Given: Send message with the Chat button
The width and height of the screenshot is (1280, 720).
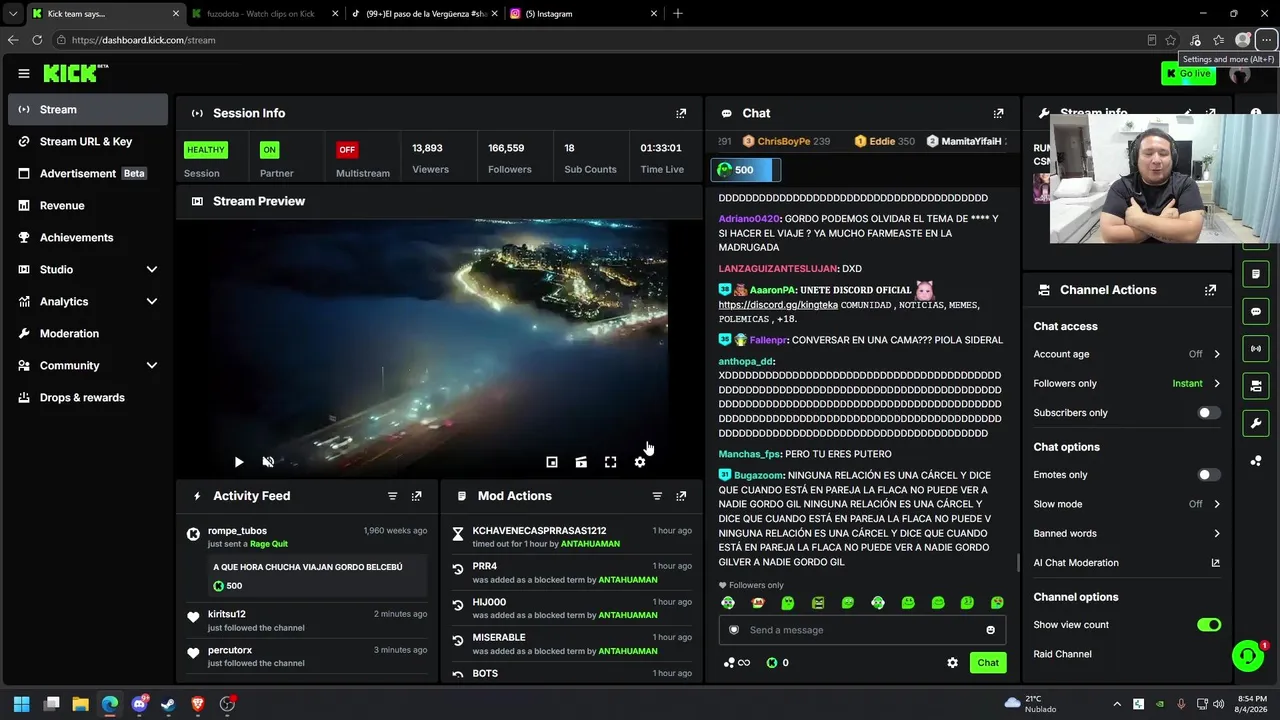Looking at the screenshot, I should point(988,663).
